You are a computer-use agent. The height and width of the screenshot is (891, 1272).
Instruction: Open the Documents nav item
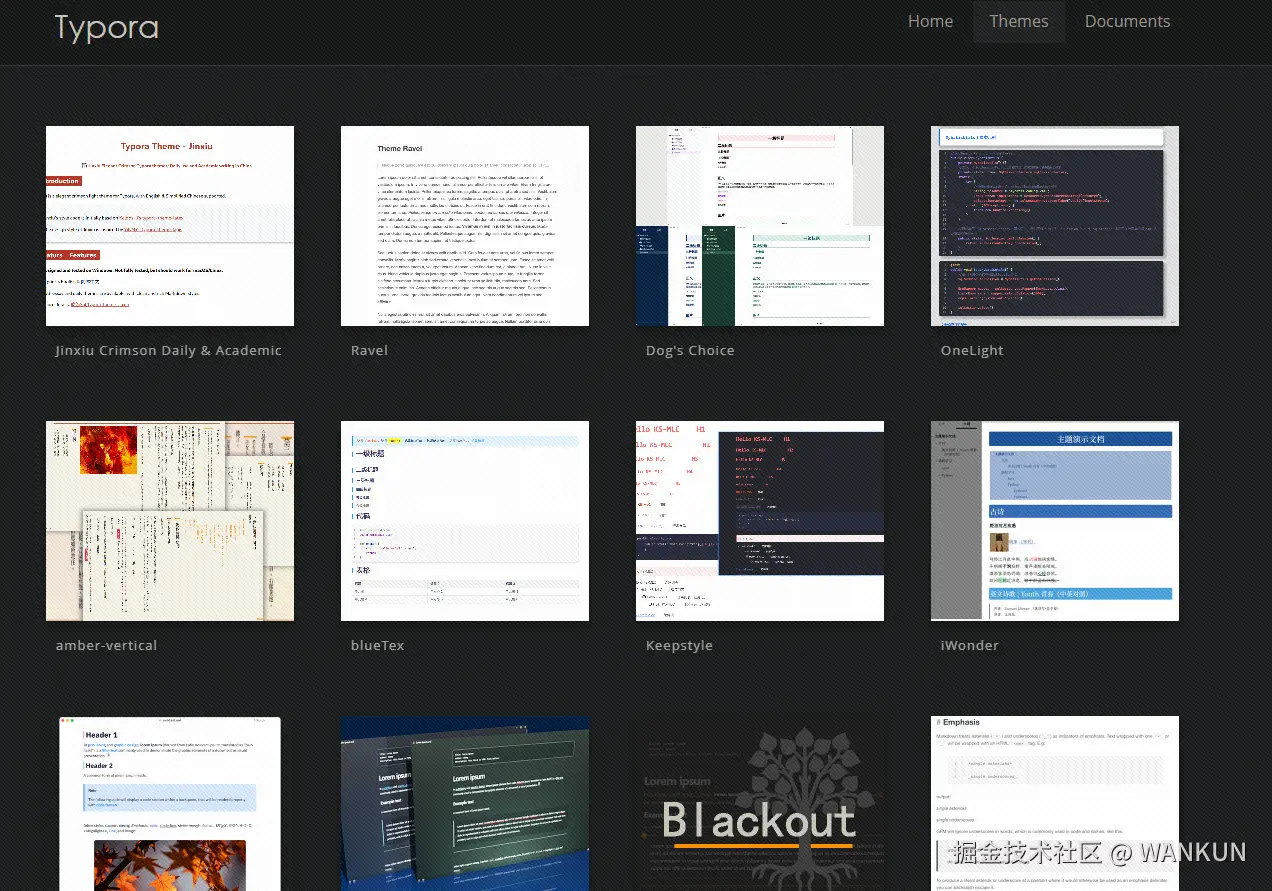pos(1127,21)
